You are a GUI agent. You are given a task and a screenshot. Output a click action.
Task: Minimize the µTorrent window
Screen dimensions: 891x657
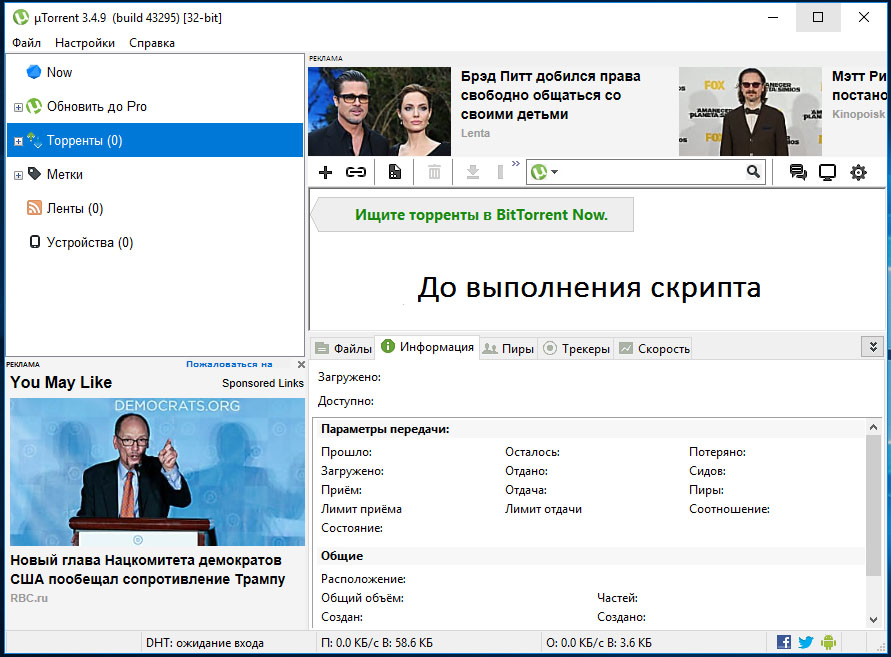coord(773,17)
